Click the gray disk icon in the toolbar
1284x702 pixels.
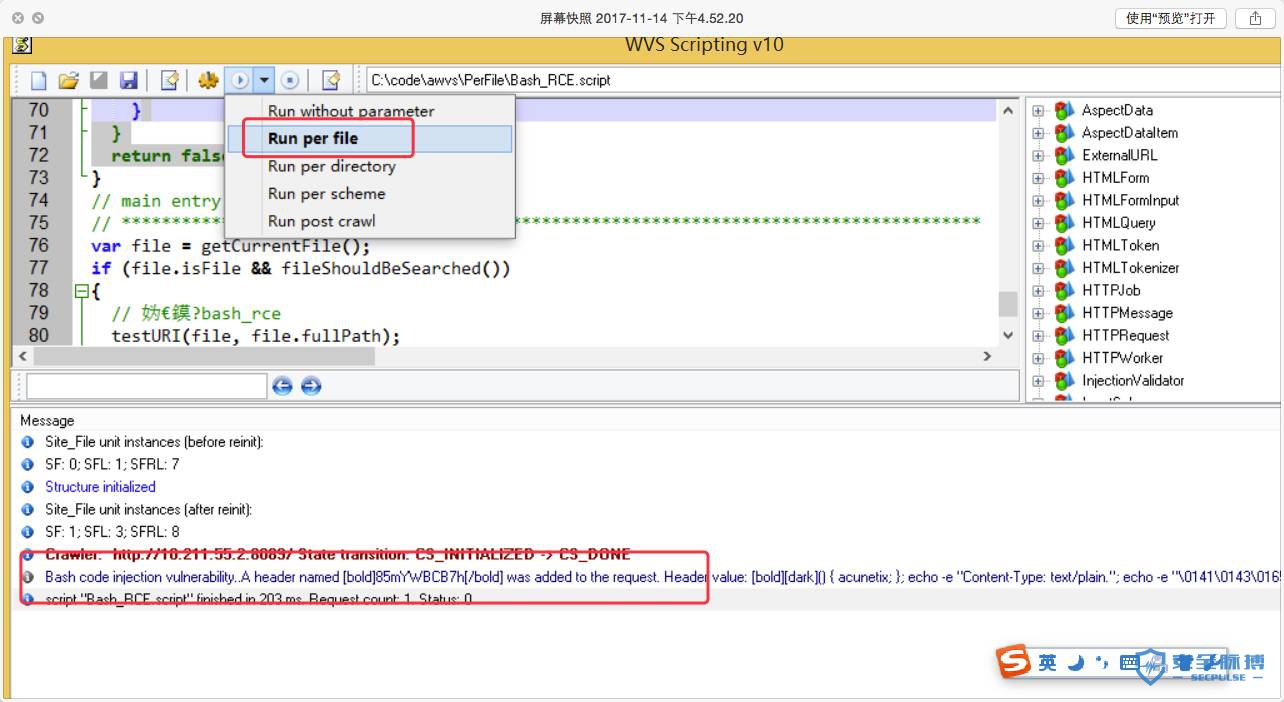point(99,80)
